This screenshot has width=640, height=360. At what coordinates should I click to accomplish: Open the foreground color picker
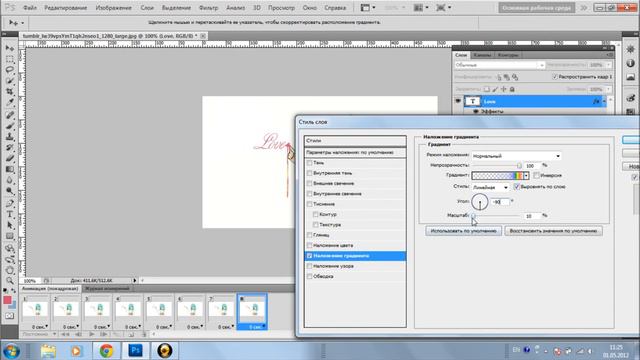(x=7, y=300)
